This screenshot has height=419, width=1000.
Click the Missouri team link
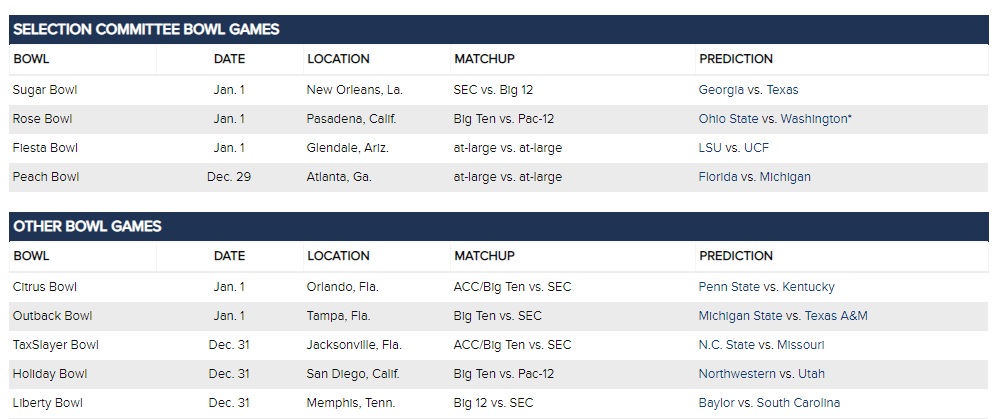(x=800, y=345)
